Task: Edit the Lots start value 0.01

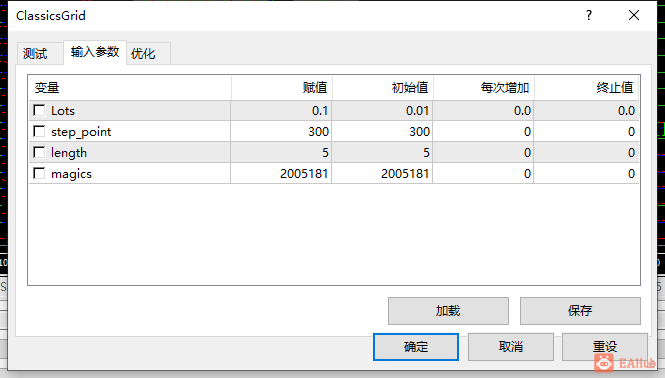Action: 383,111
